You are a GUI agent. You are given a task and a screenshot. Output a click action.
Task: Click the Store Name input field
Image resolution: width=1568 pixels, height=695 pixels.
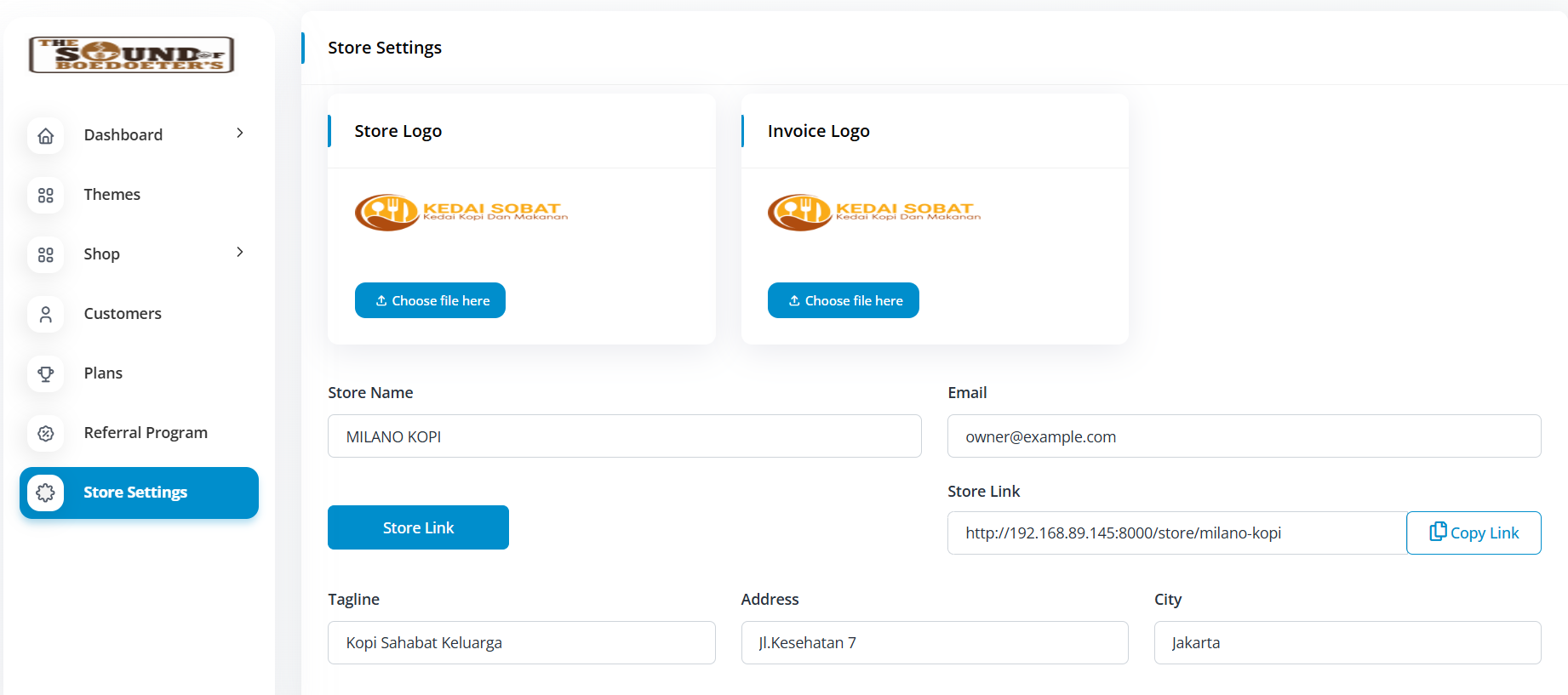(625, 436)
